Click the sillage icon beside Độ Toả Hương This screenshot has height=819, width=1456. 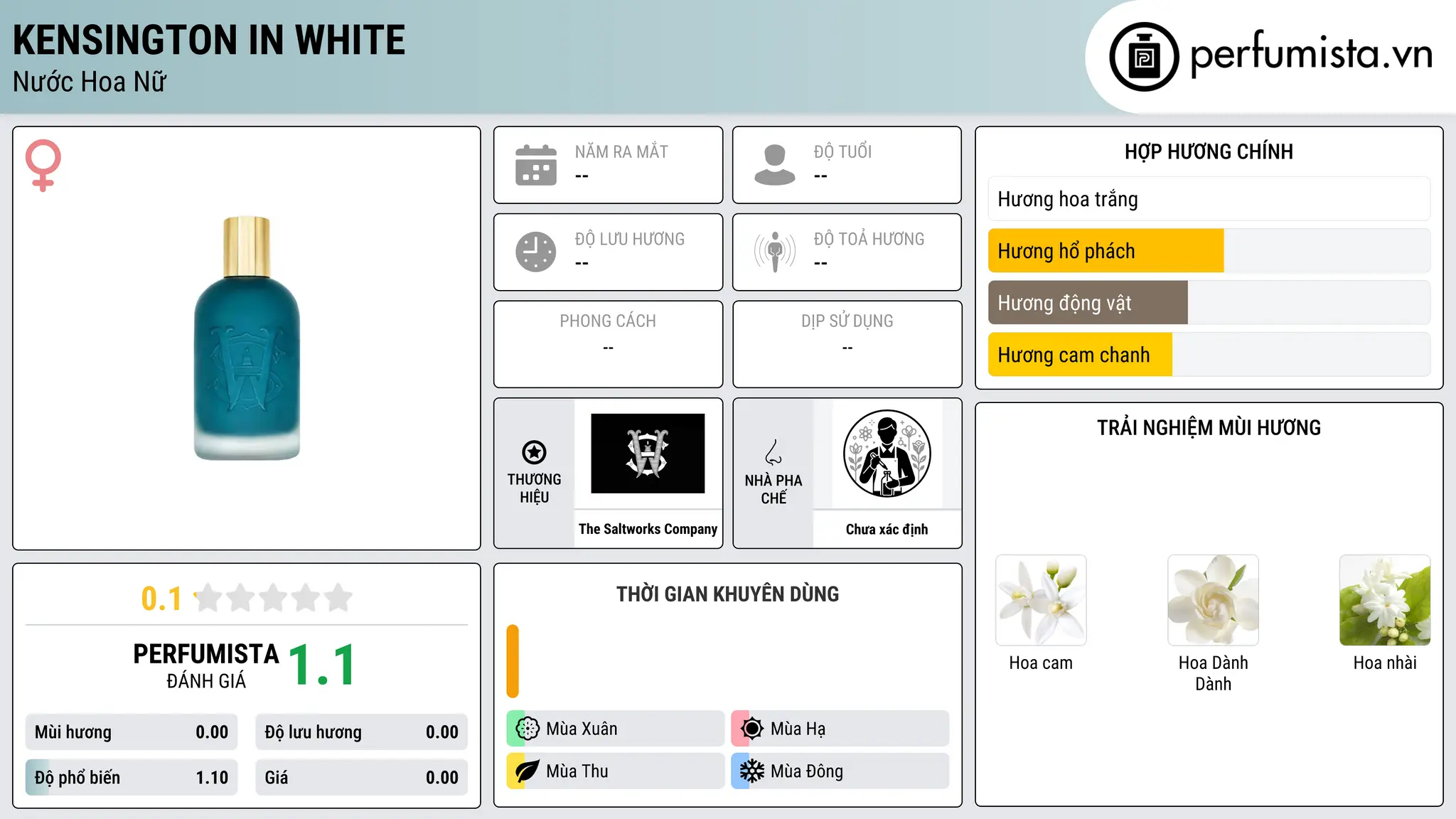point(775,252)
